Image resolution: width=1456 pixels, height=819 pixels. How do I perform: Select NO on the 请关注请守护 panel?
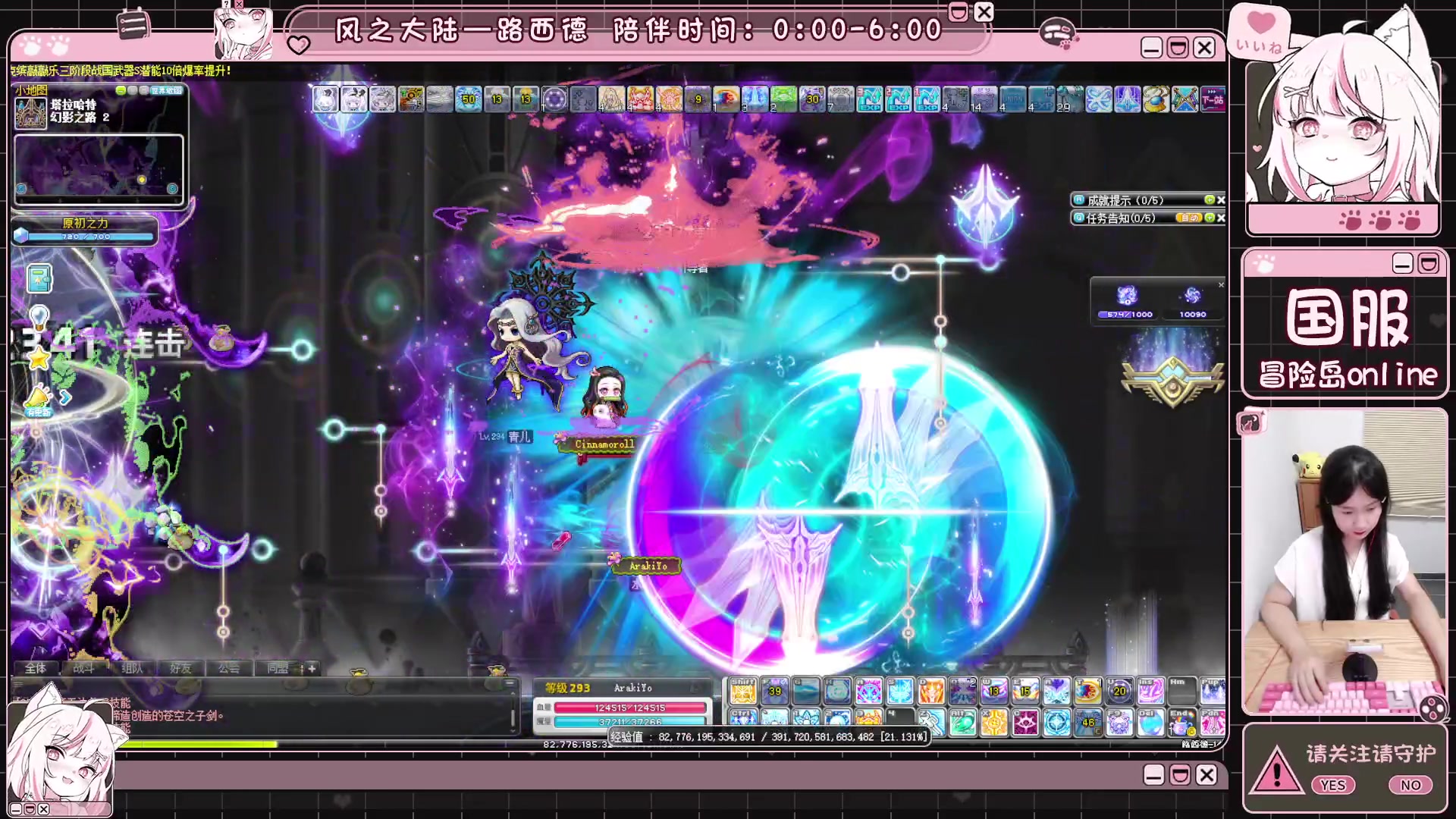point(1410,785)
